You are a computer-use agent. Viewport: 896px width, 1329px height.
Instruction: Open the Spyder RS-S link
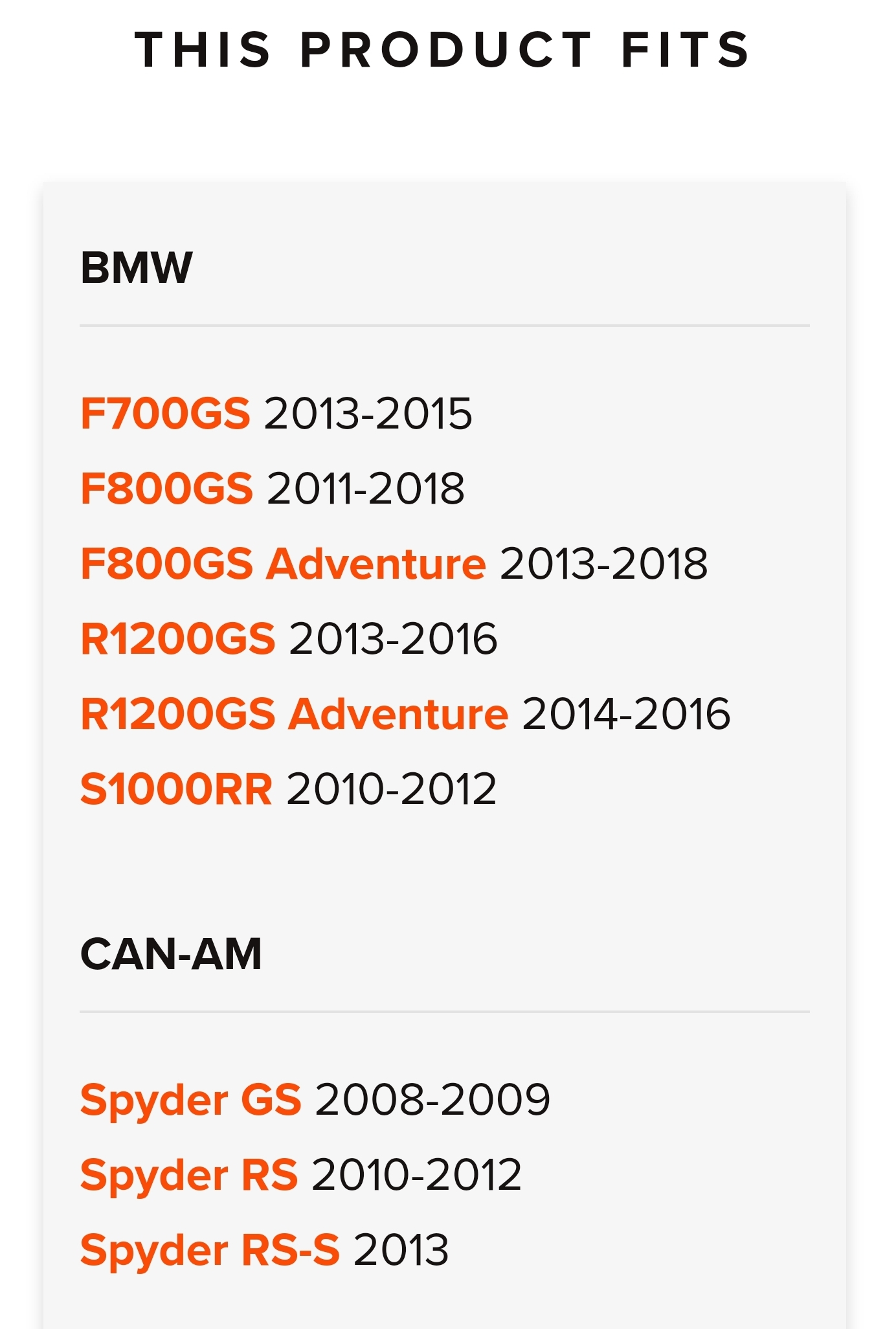[210, 1249]
